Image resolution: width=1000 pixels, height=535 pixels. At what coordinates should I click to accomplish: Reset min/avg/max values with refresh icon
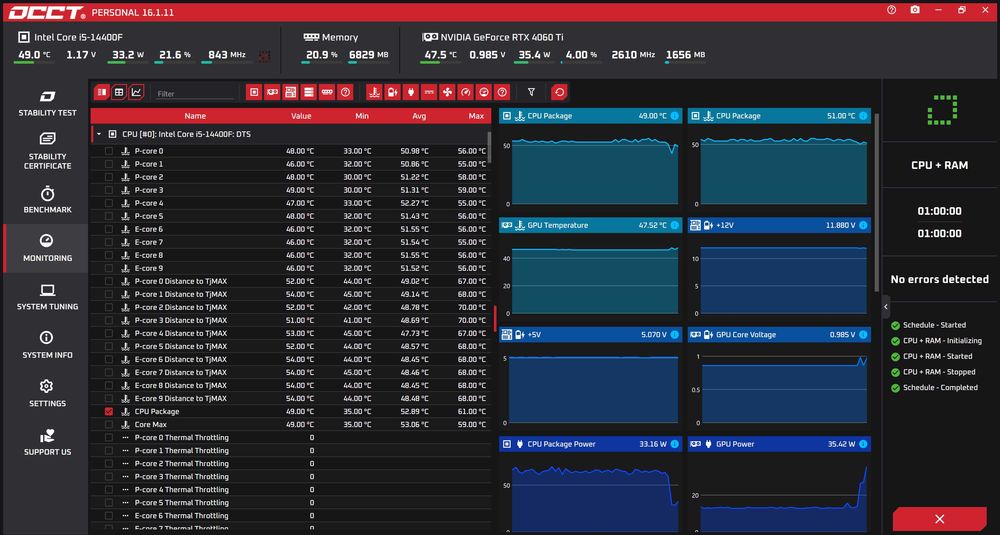[559, 92]
